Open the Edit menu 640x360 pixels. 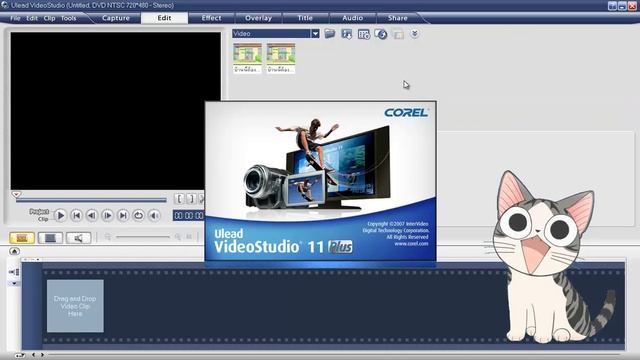pos(32,18)
